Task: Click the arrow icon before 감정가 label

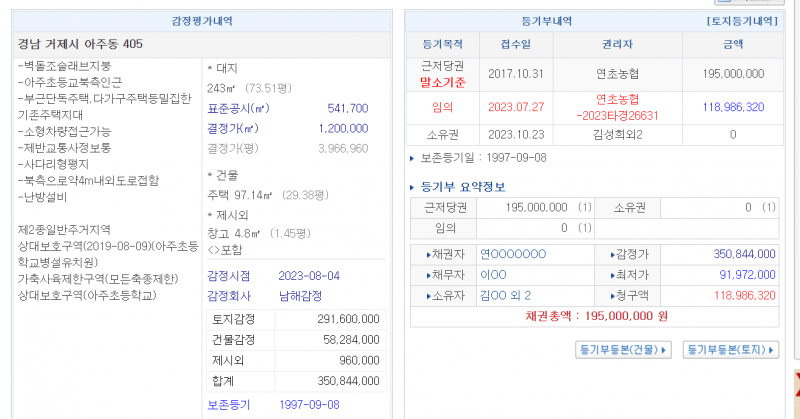Action: pos(614,254)
